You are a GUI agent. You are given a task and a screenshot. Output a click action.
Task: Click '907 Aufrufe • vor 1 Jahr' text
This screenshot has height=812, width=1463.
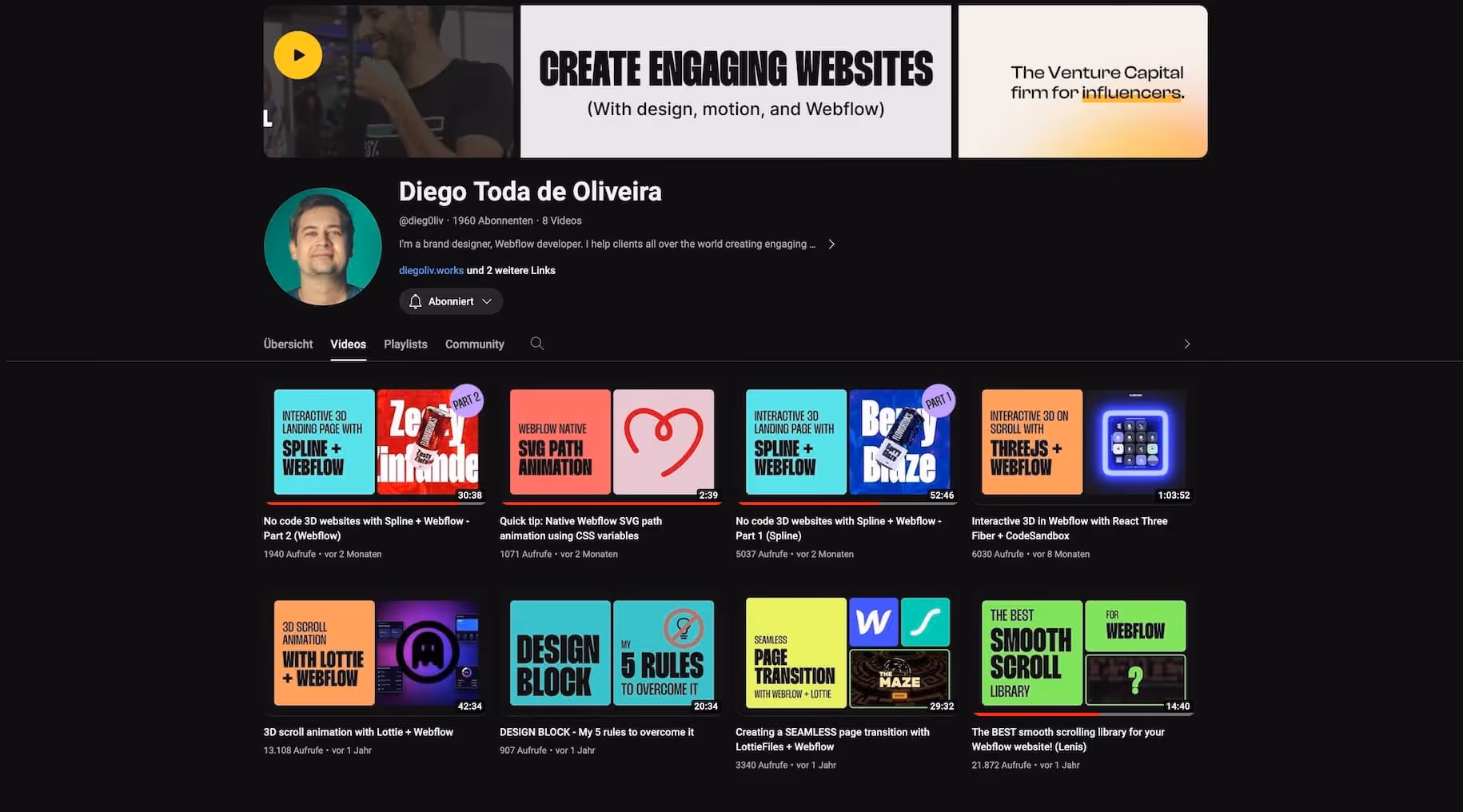tap(548, 750)
